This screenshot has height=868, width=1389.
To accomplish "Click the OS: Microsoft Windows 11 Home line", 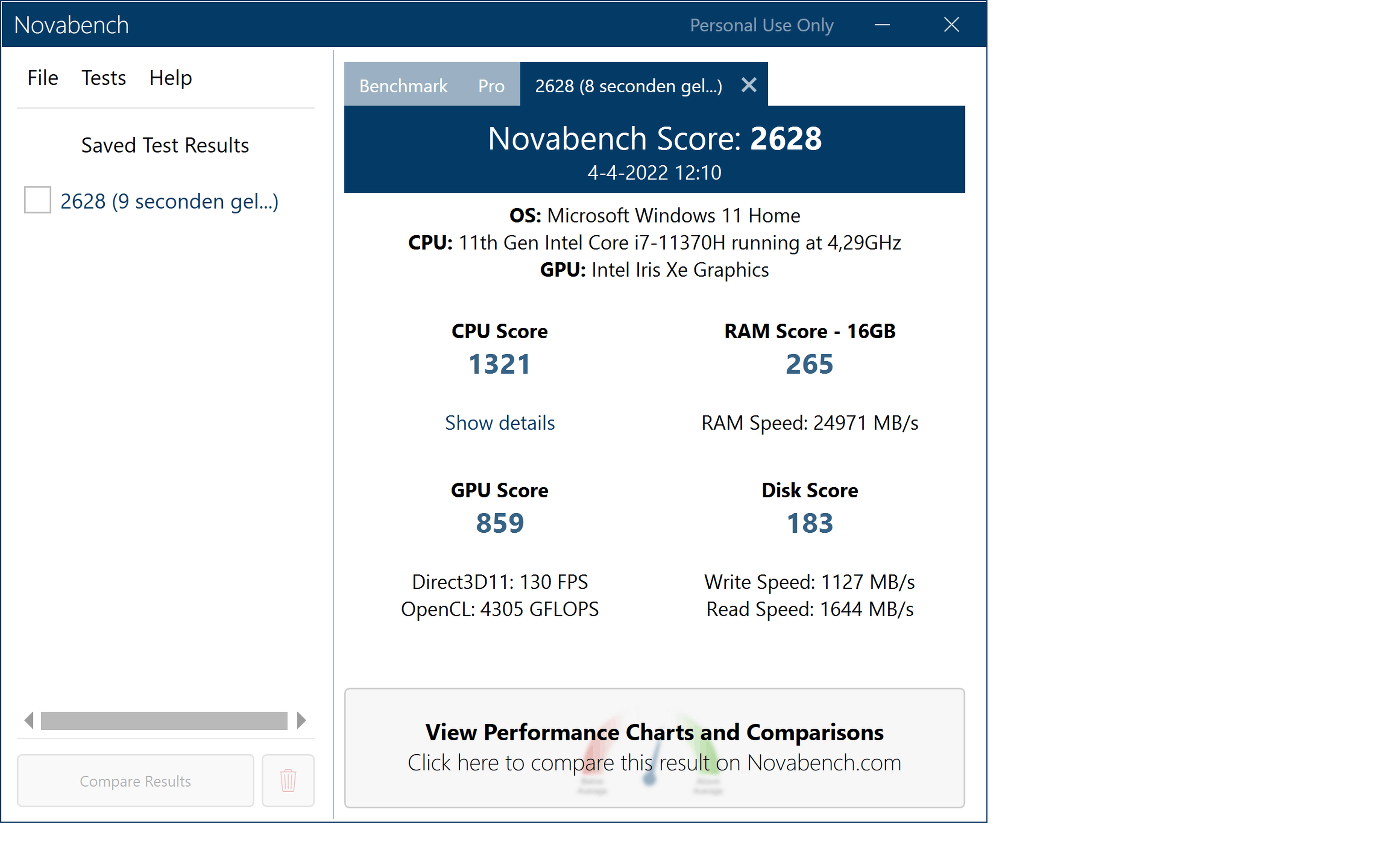I will [x=654, y=215].
